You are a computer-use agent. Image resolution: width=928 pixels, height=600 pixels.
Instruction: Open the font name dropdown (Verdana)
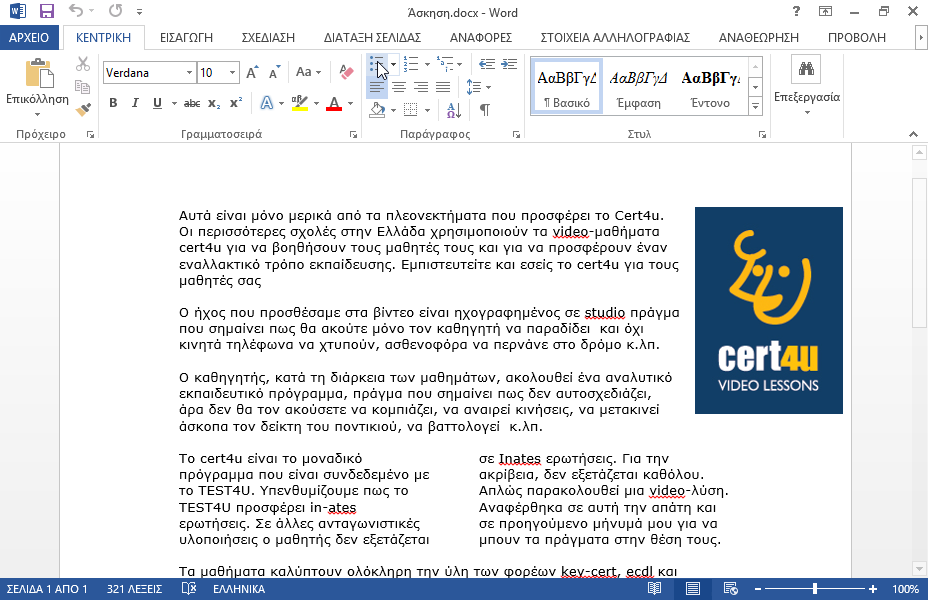click(x=189, y=72)
